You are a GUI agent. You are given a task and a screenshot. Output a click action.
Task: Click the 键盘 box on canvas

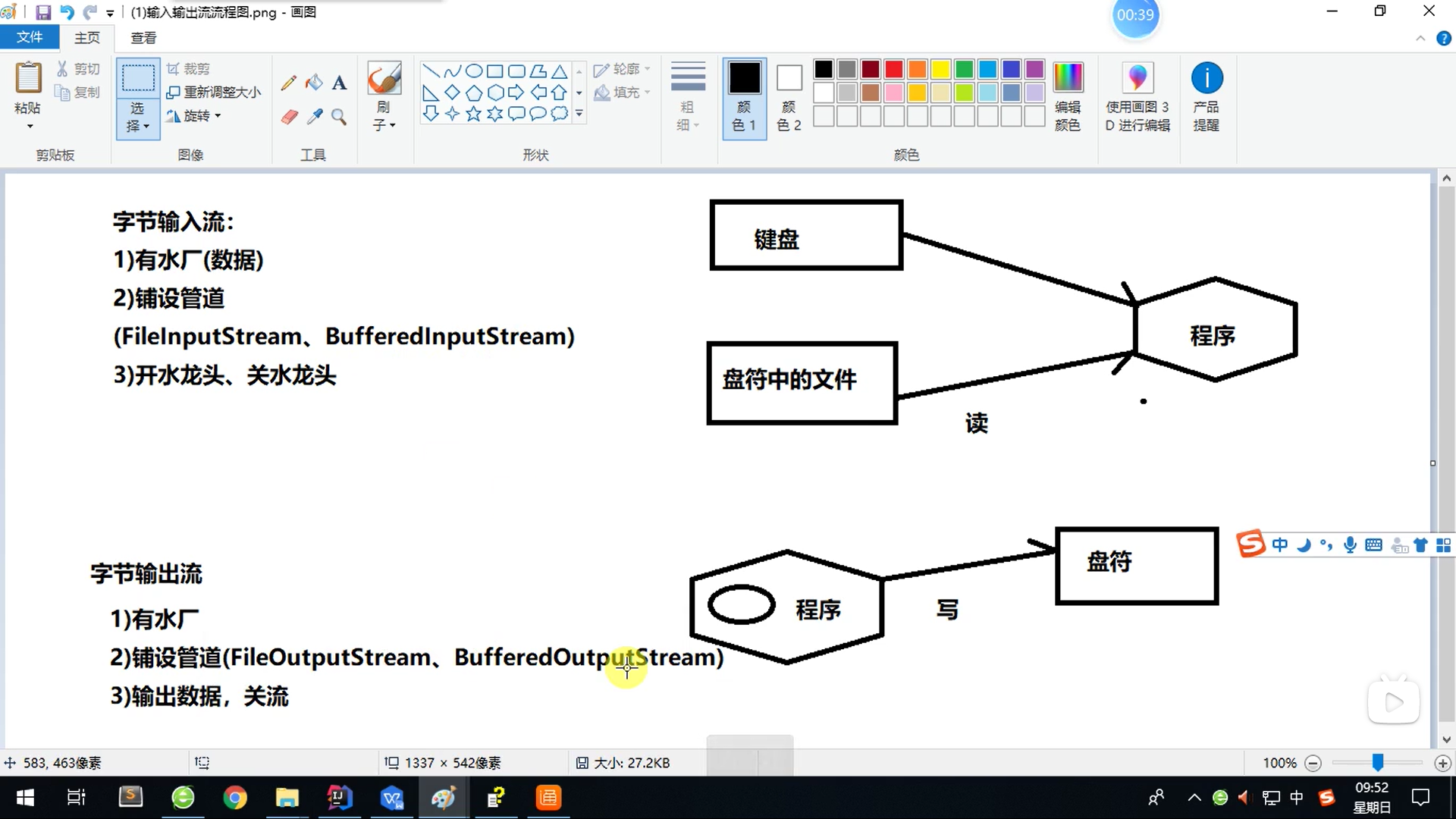coord(806,235)
